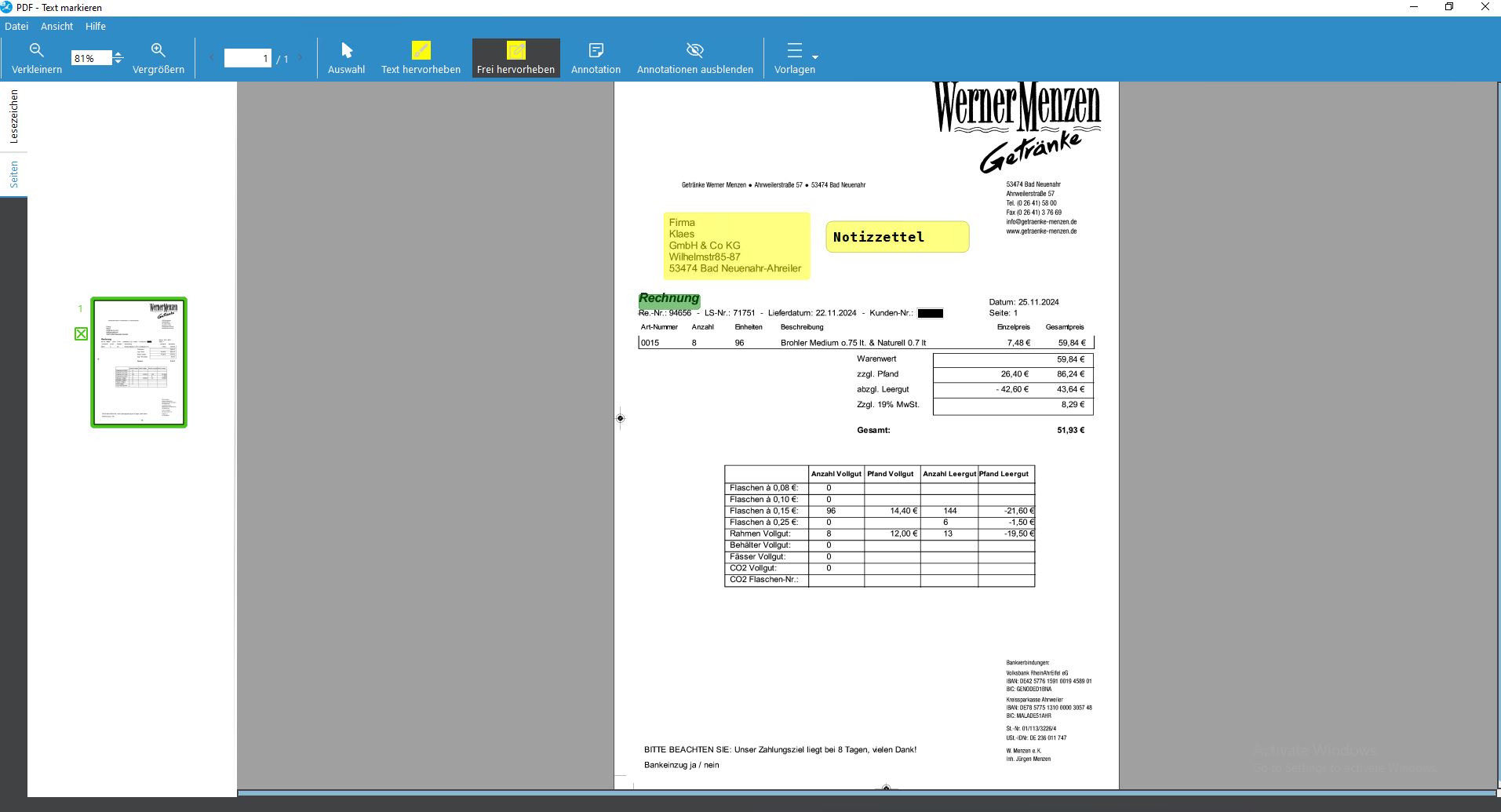Go to the next page arrow
Viewport: 1501px width, 812px height.
[300, 58]
